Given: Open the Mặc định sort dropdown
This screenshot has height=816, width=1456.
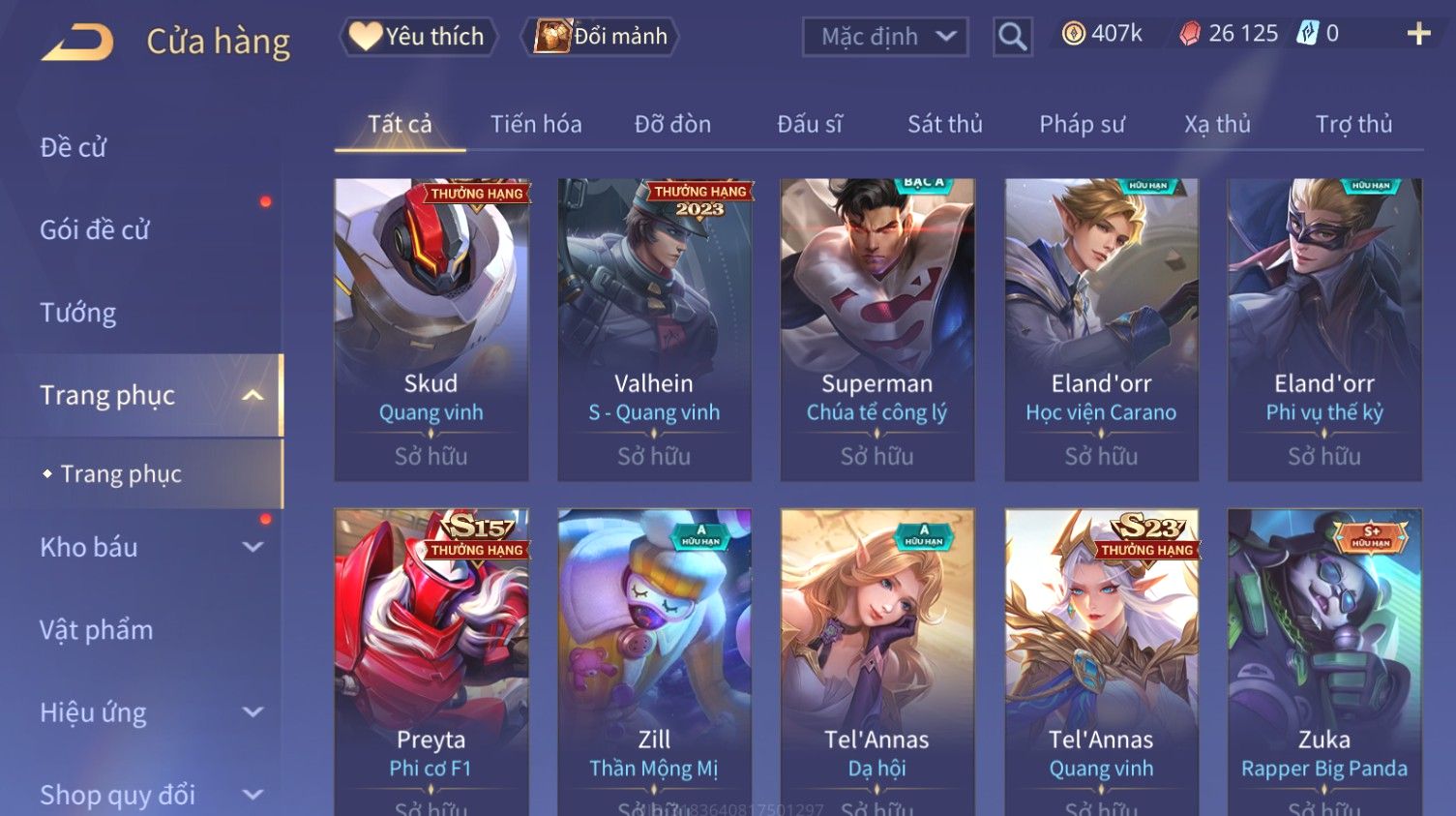Looking at the screenshot, I should pyautogui.click(x=885, y=37).
